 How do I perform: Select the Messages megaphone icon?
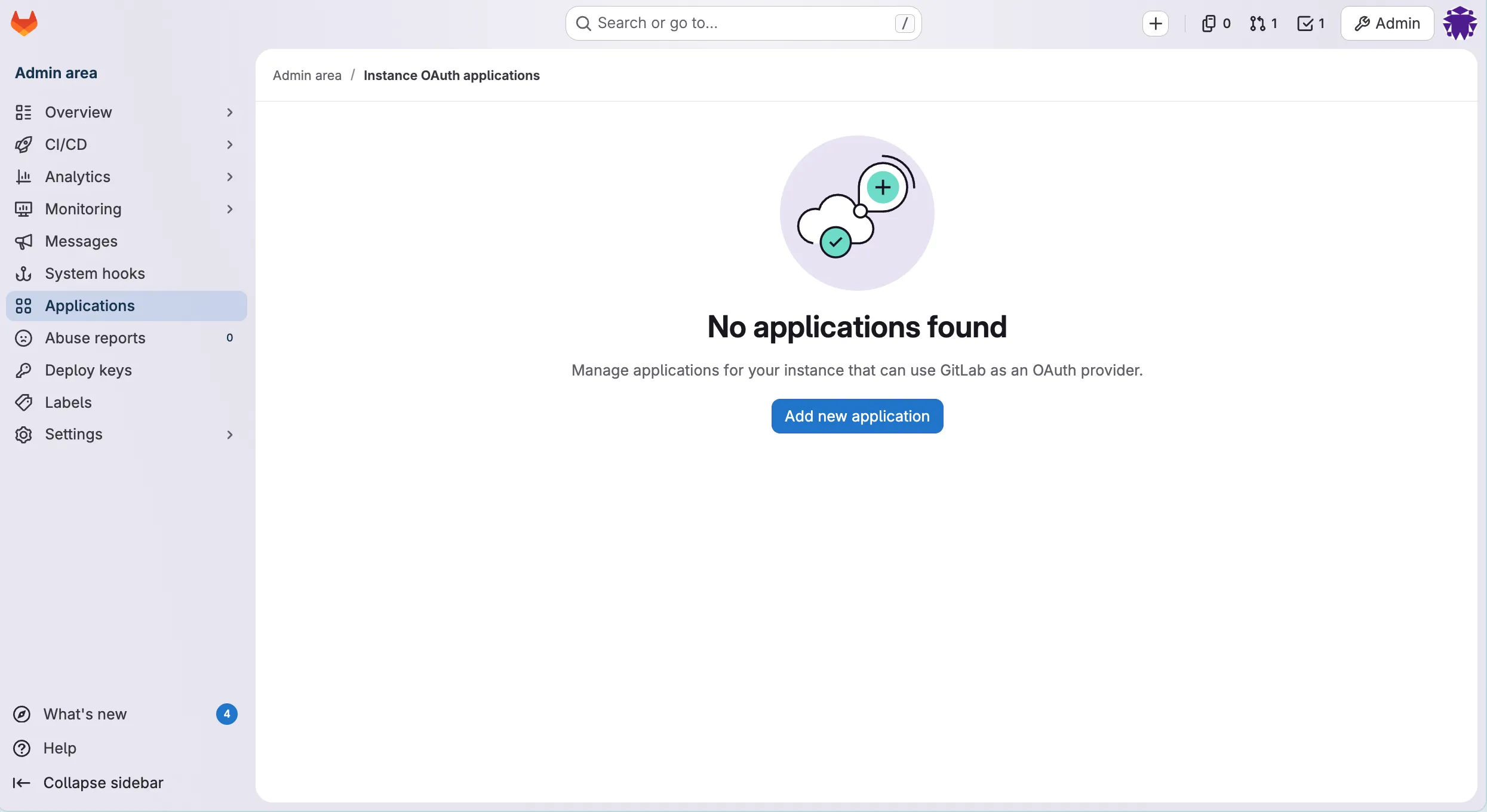point(23,241)
